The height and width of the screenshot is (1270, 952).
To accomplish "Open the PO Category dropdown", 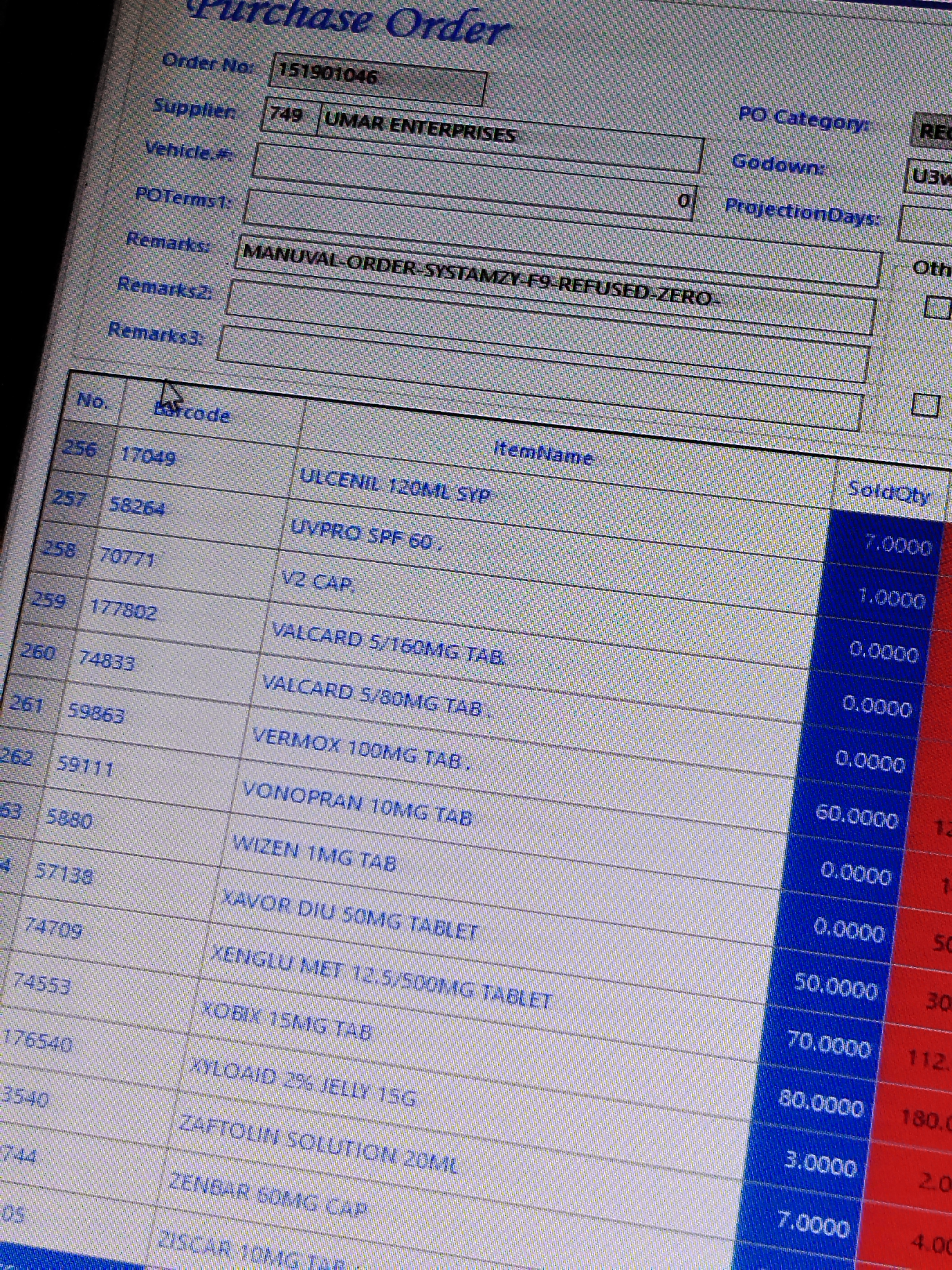I will [x=934, y=131].
